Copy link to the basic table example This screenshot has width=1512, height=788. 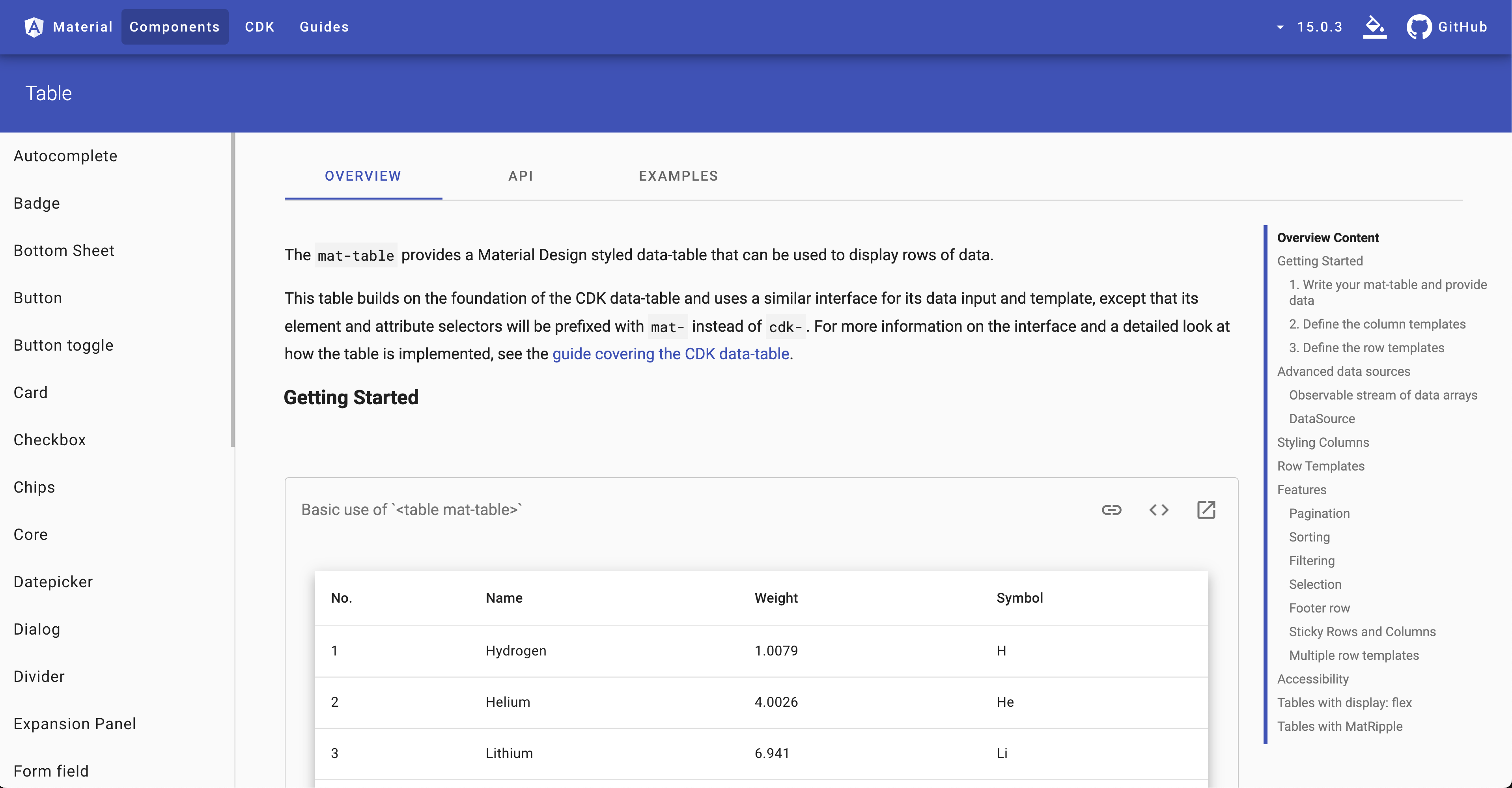point(1111,510)
